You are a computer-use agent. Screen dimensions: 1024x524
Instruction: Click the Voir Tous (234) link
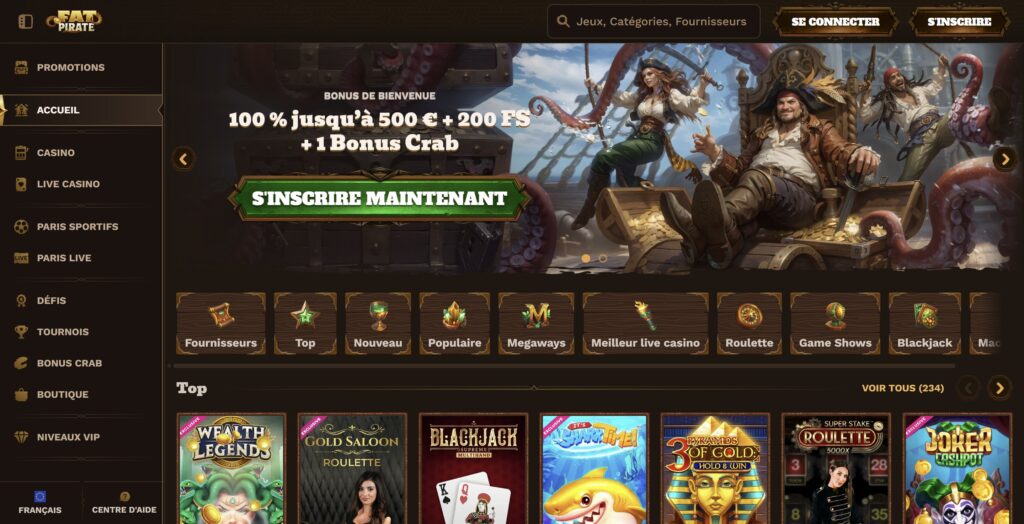tap(903, 388)
